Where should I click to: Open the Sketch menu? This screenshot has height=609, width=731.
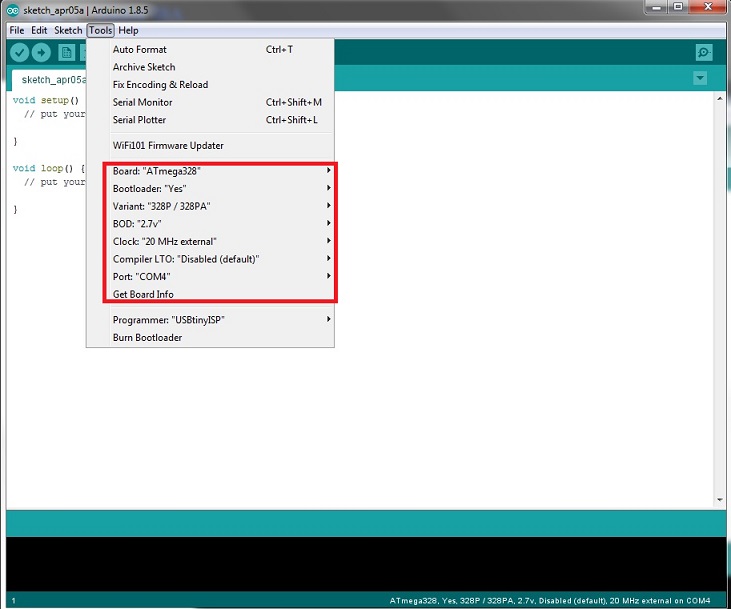click(x=68, y=30)
